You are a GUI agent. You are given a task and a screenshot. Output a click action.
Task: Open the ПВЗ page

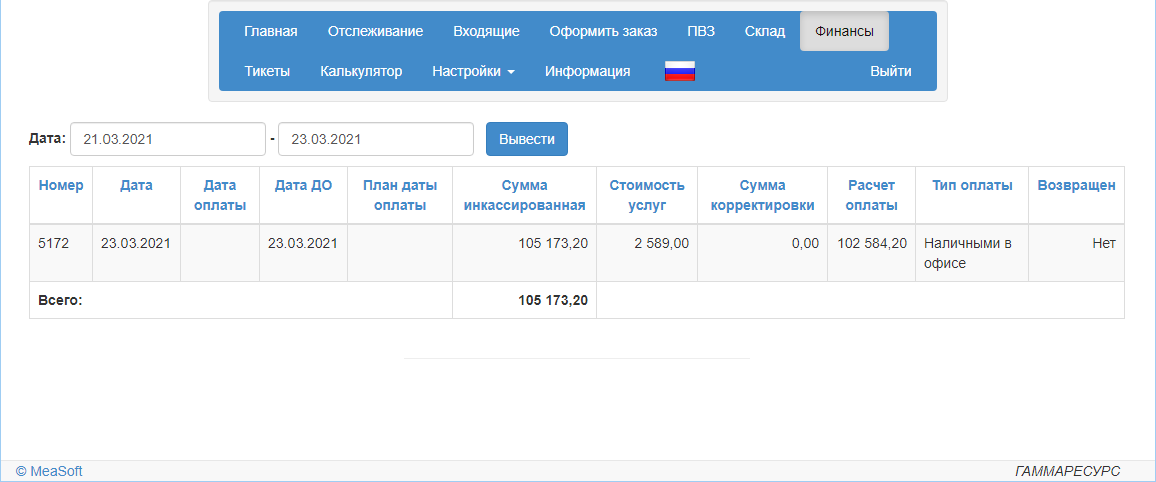click(x=701, y=31)
